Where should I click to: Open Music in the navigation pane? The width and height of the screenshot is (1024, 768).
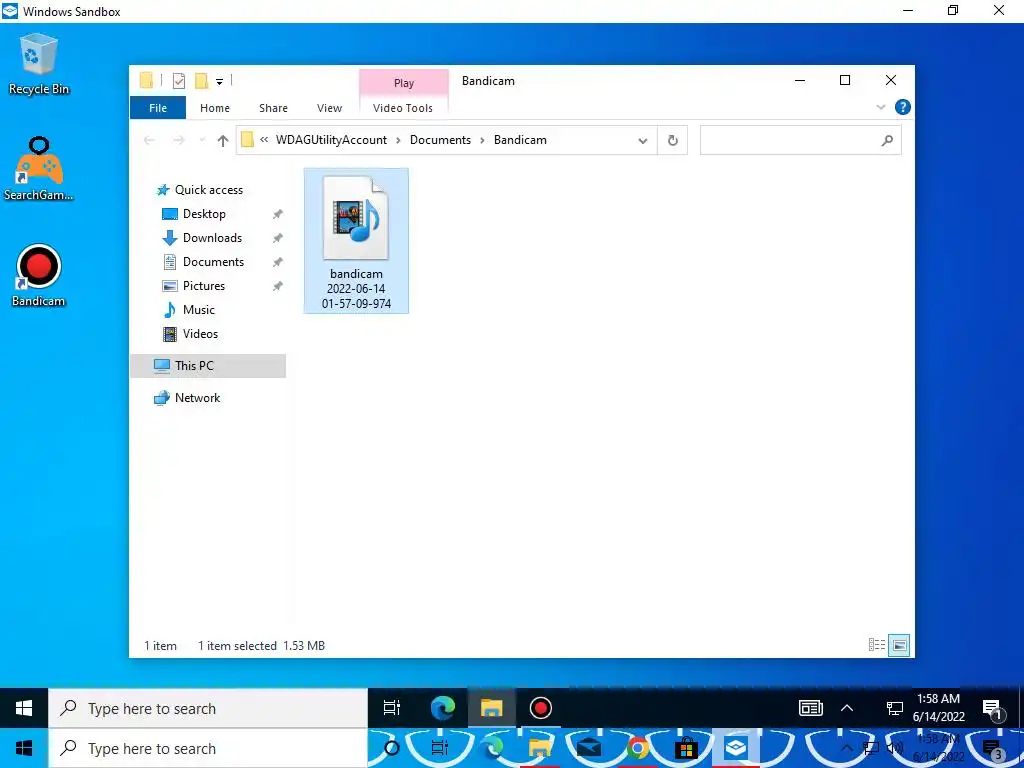point(199,310)
